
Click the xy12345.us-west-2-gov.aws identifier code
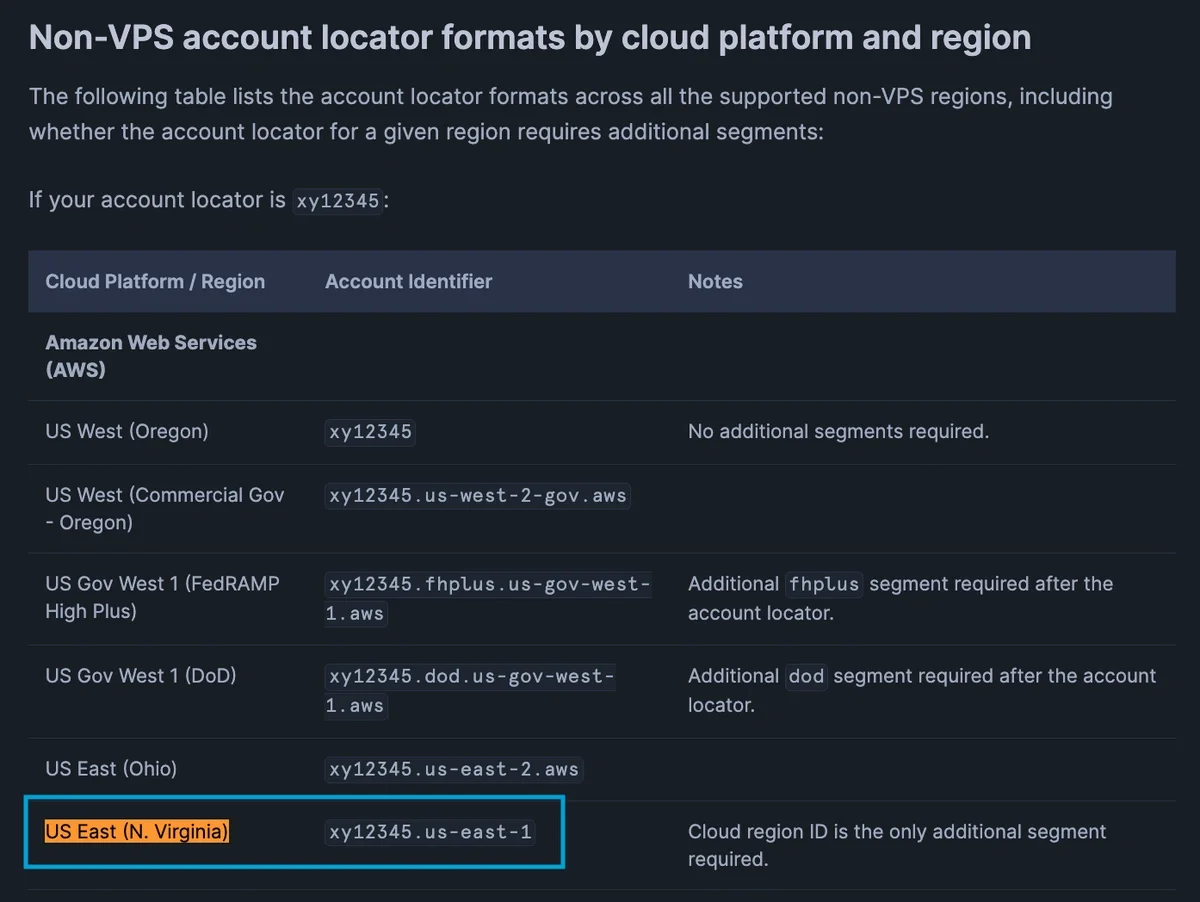click(x=477, y=496)
